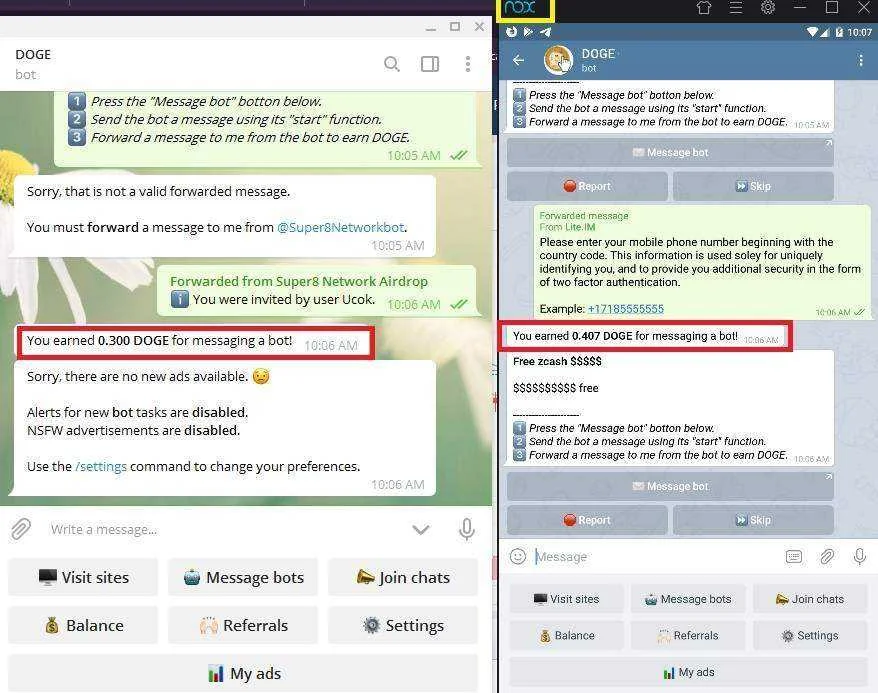Click the upper Message bot button in the Nox chat
The height and width of the screenshot is (693, 878).
click(670, 152)
